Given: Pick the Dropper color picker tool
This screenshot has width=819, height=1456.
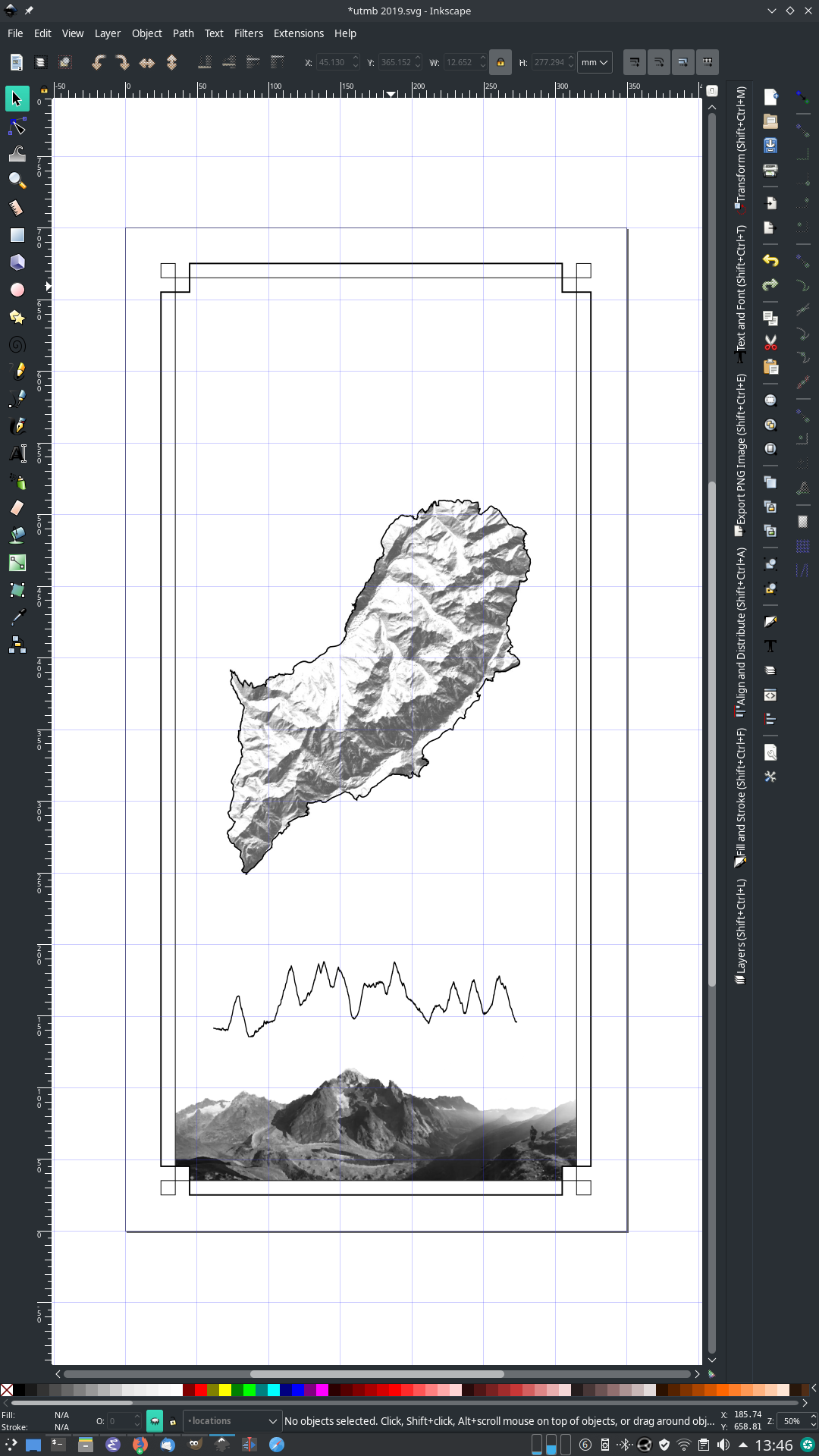Looking at the screenshot, I should 17,617.
